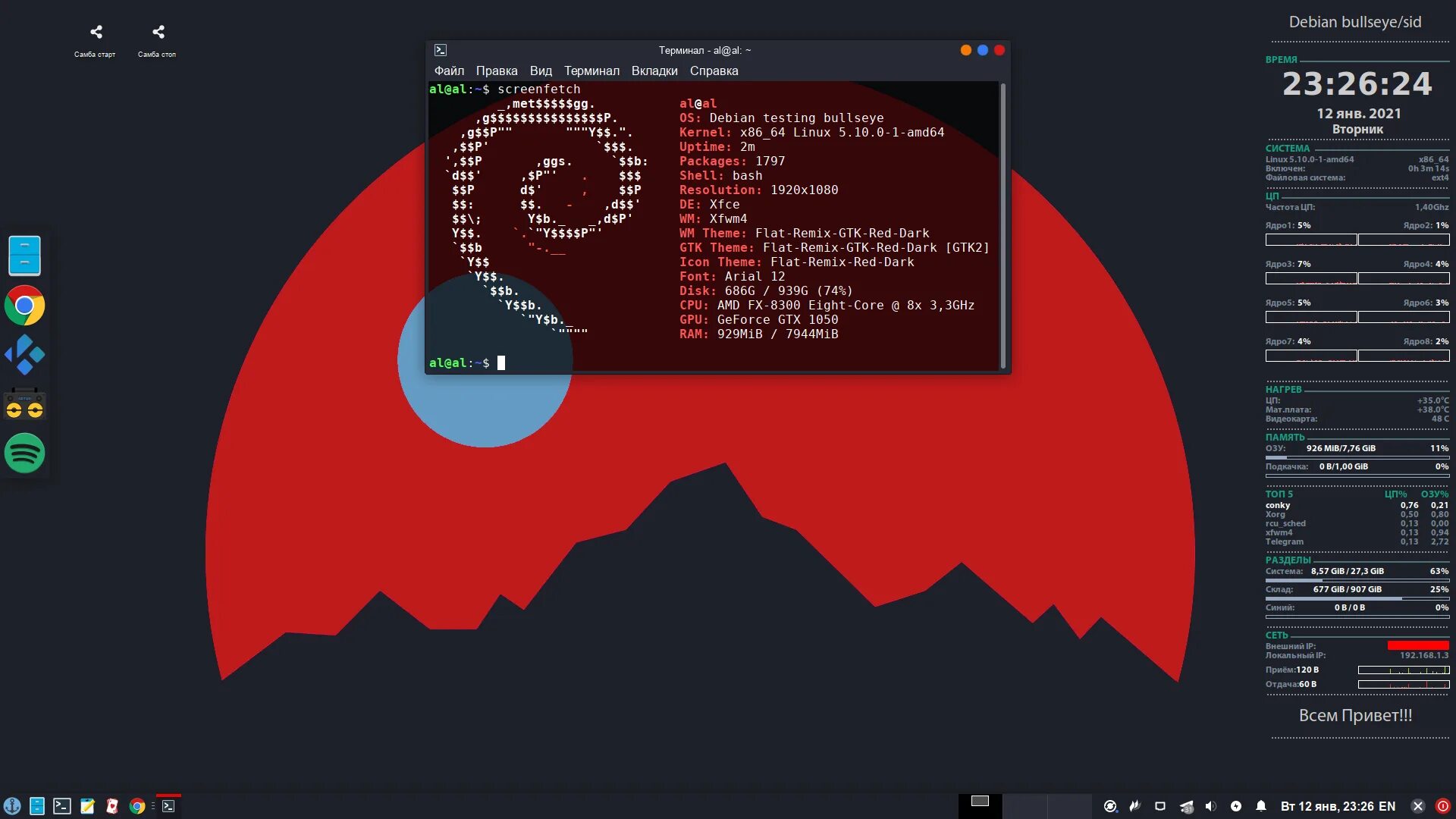1456x819 pixels.
Task: Open the 'Справка' menu in terminal
Action: coord(714,71)
